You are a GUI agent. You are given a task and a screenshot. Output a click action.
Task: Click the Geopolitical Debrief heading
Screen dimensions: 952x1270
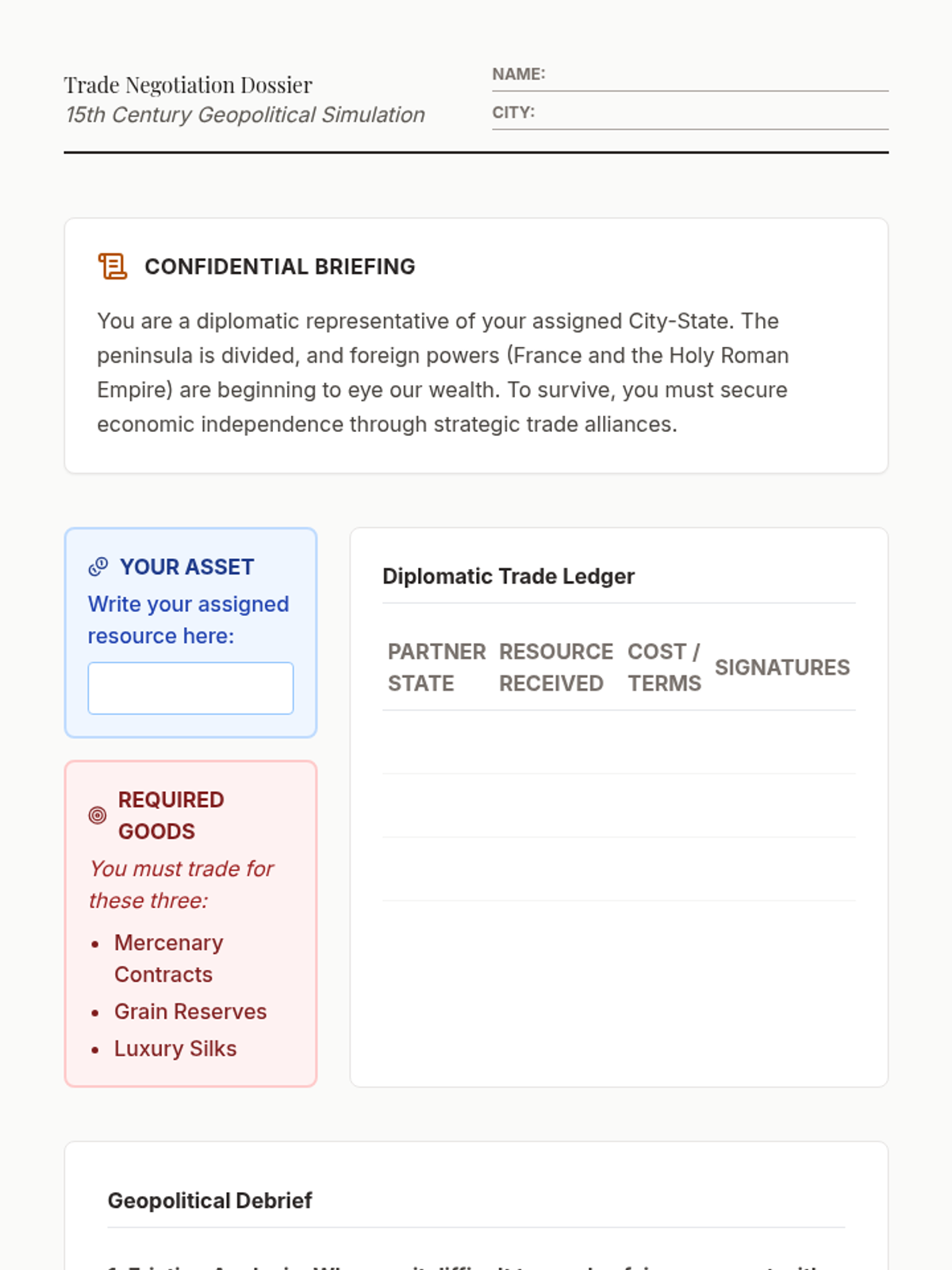pyautogui.click(x=210, y=1201)
